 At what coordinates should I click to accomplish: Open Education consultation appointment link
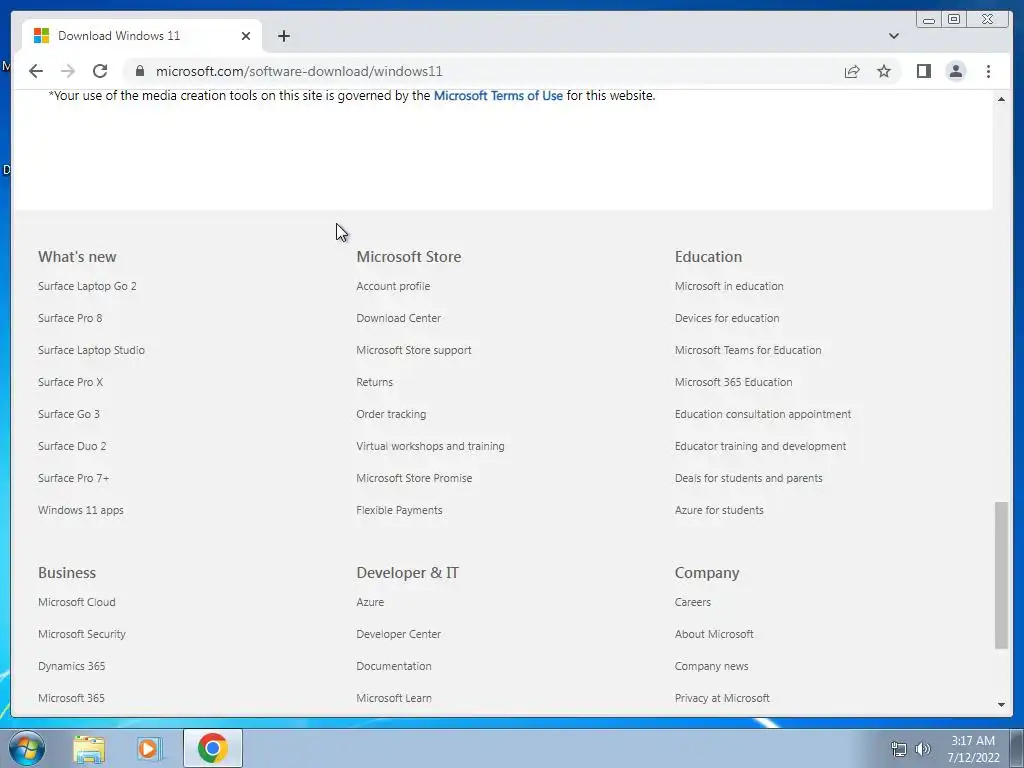click(763, 414)
